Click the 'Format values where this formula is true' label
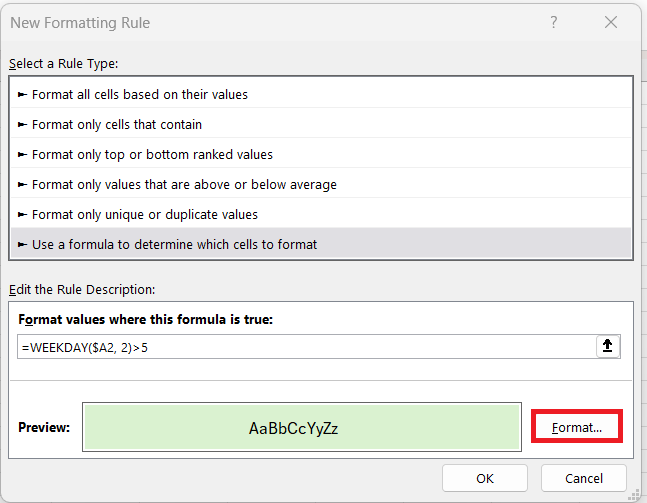 tap(146, 319)
